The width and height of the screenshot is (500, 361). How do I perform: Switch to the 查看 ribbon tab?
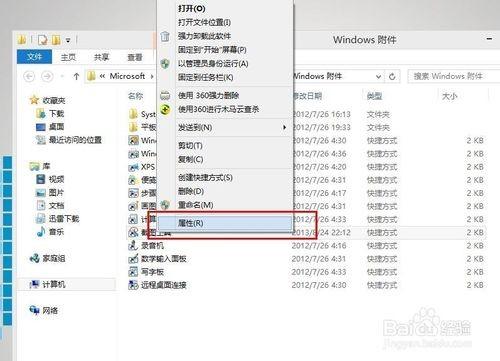point(135,57)
